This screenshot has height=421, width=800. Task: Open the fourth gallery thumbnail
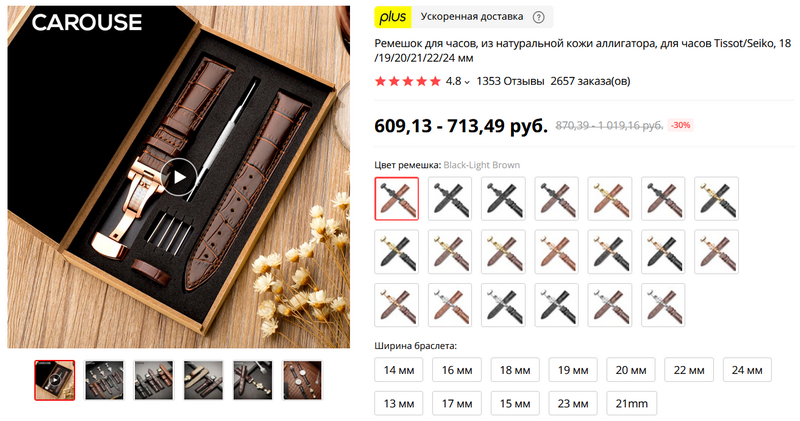coord(204,380)
